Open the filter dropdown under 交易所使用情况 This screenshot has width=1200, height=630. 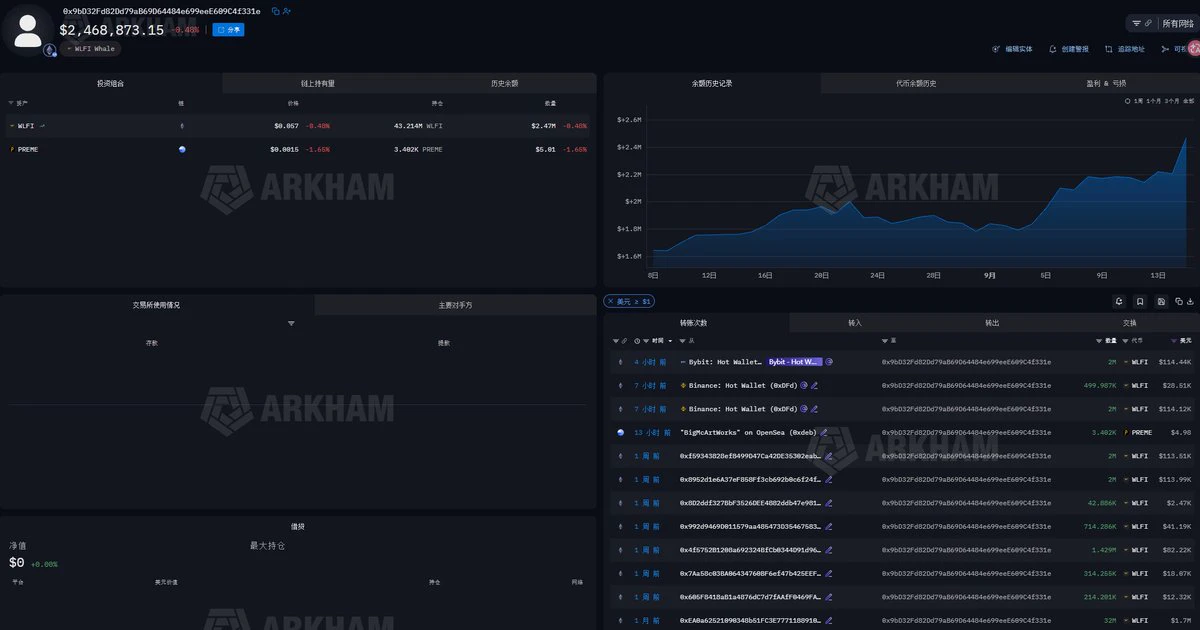(x=291, y=324)
